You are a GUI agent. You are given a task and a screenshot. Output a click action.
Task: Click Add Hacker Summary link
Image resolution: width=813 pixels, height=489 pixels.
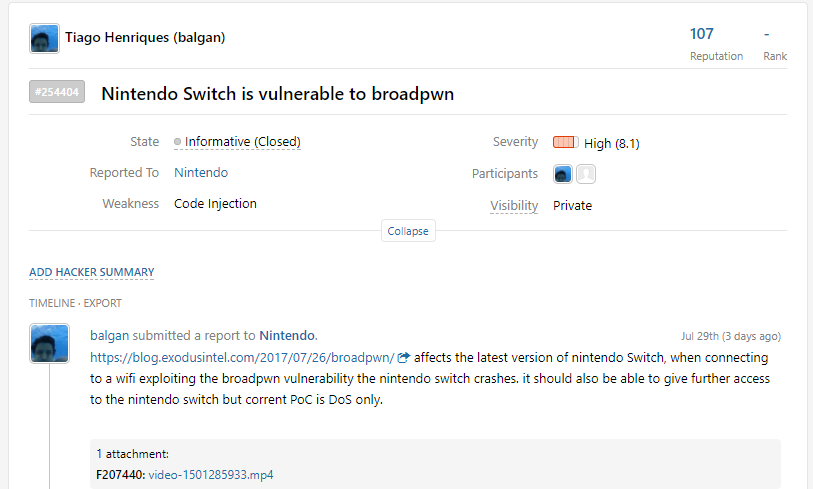coord(92,272)
